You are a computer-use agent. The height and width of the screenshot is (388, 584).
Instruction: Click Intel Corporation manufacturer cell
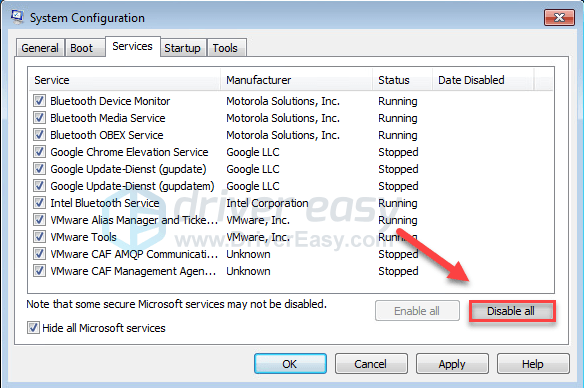tap(267, 203)
